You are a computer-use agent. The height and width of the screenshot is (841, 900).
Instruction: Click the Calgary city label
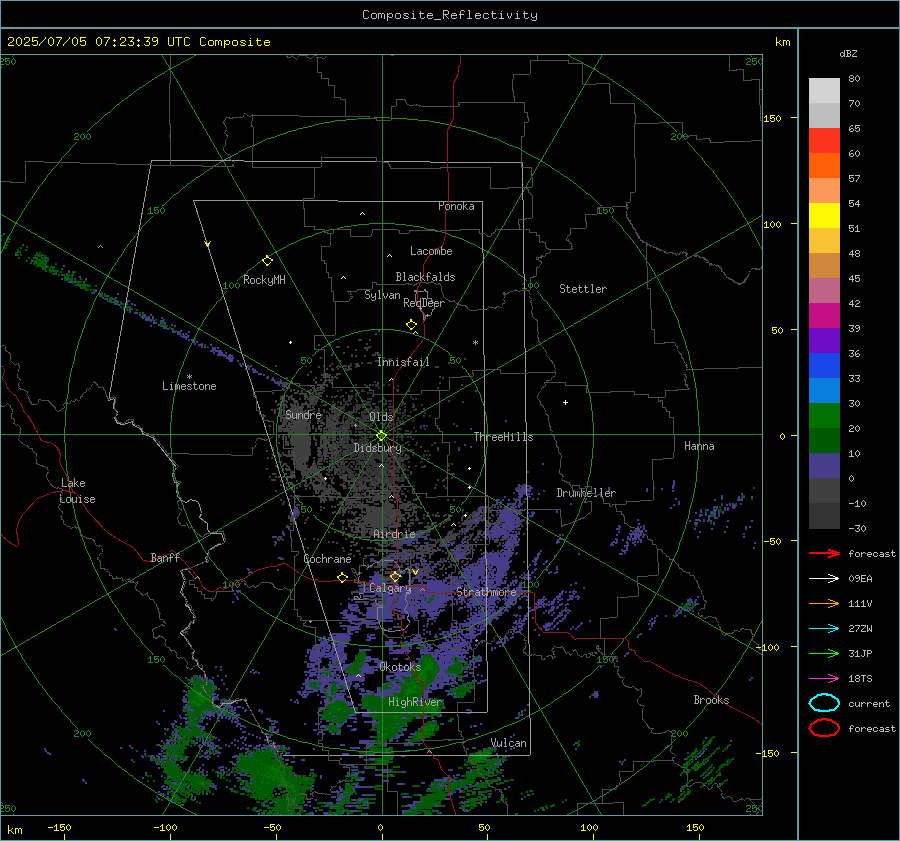(390, 588)
